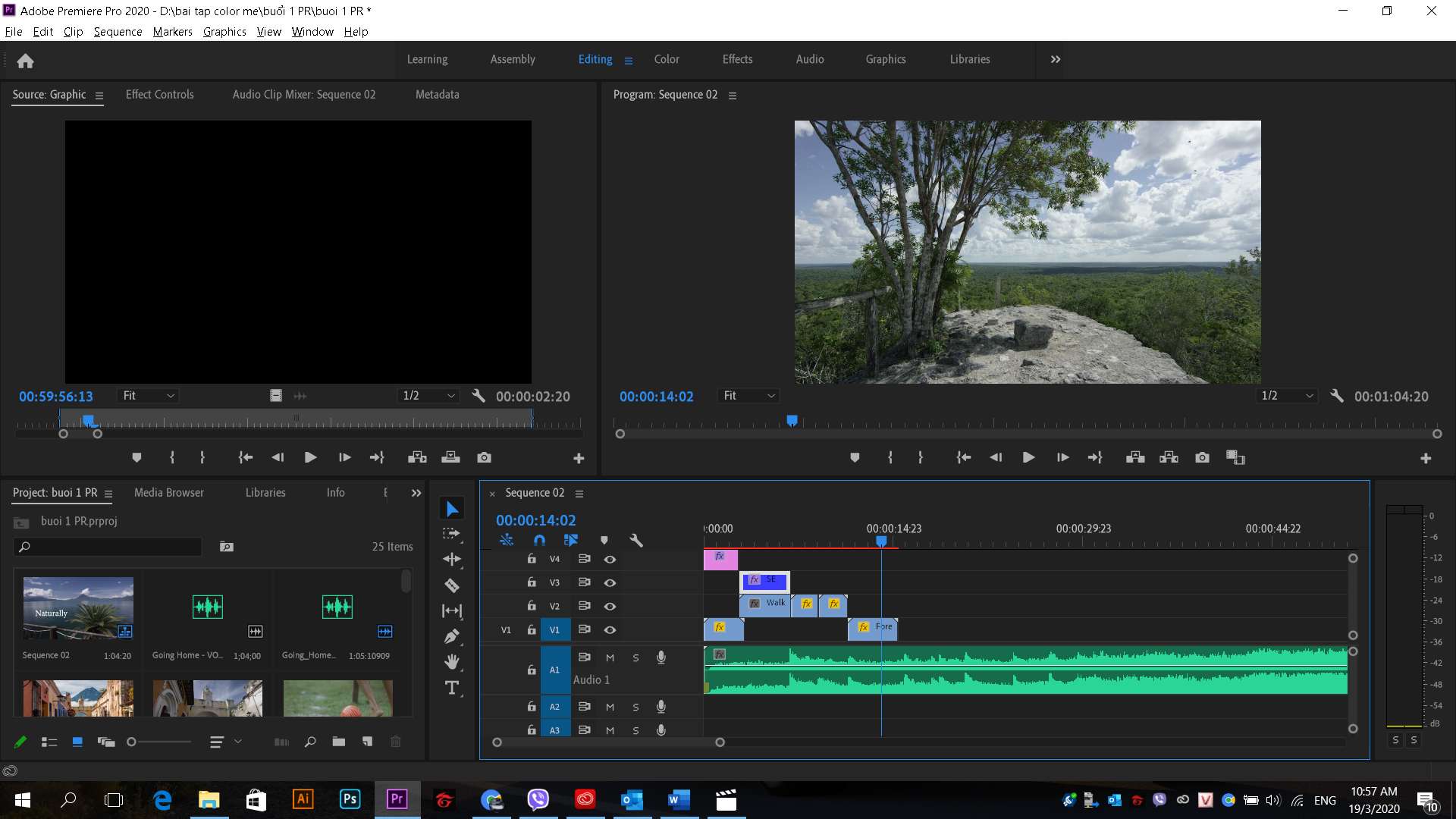1456x819 pixels.
Task: Toggle Snap in timeline
Action: point(539,541)
